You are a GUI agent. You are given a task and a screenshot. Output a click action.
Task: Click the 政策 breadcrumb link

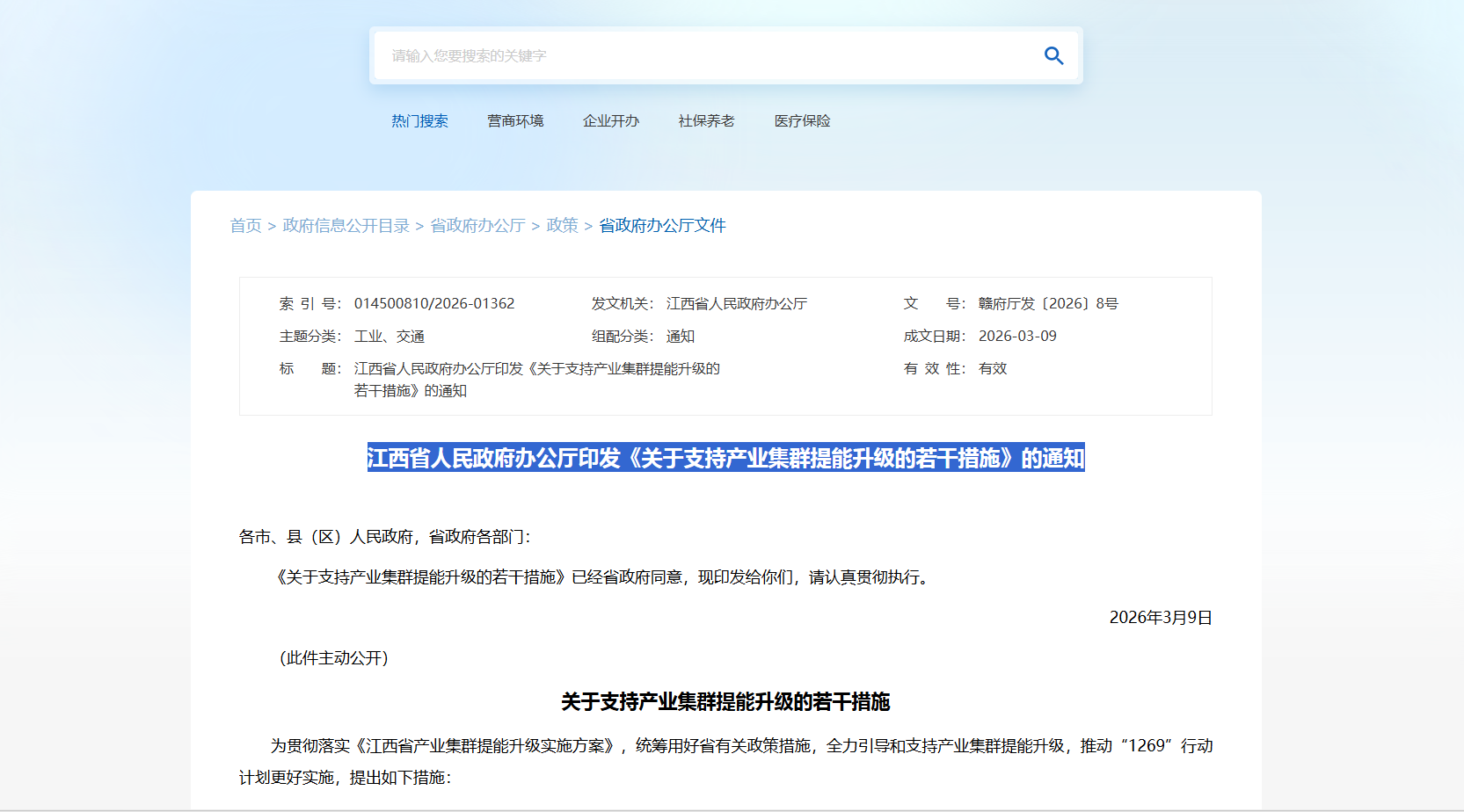tap(562, 226)
